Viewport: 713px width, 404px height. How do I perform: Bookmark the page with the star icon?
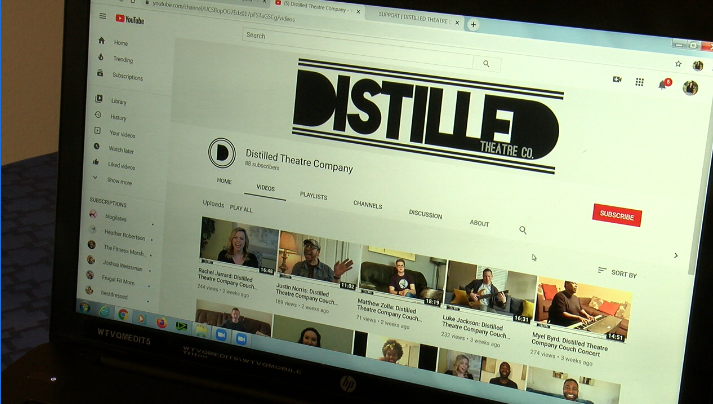(678, 64)
